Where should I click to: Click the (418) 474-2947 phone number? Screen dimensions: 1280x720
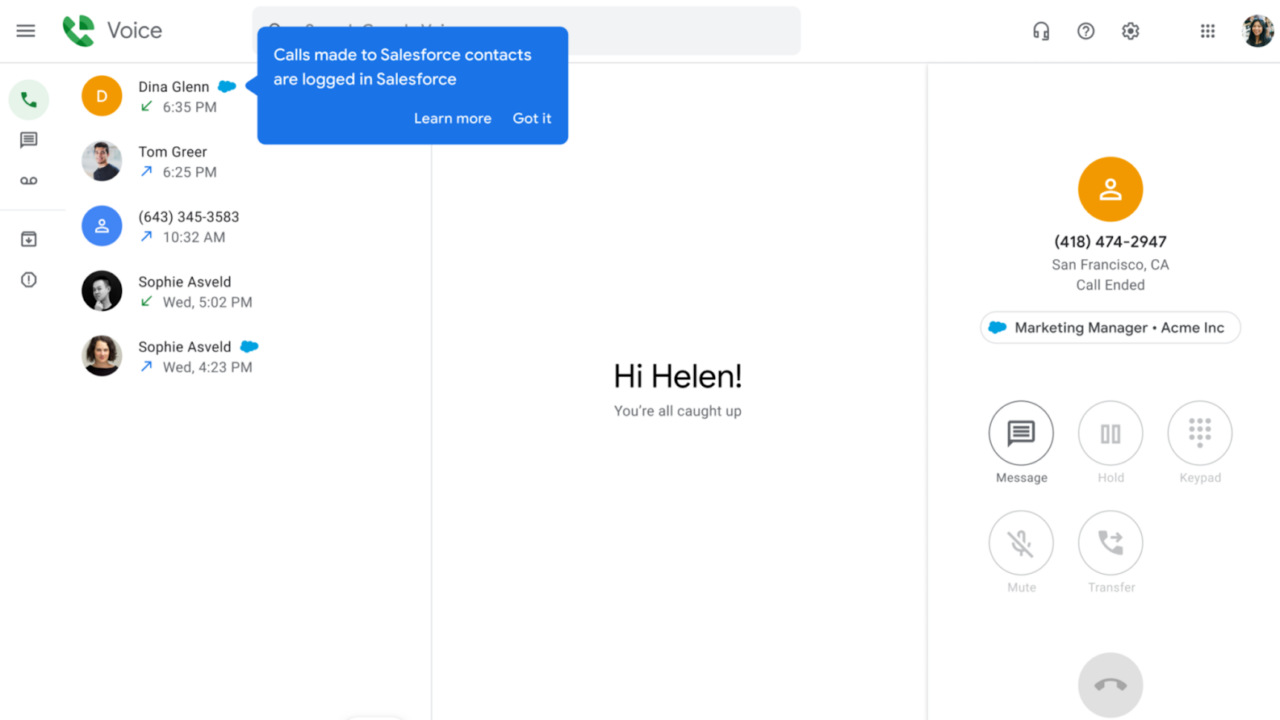tap(1110, 242)
